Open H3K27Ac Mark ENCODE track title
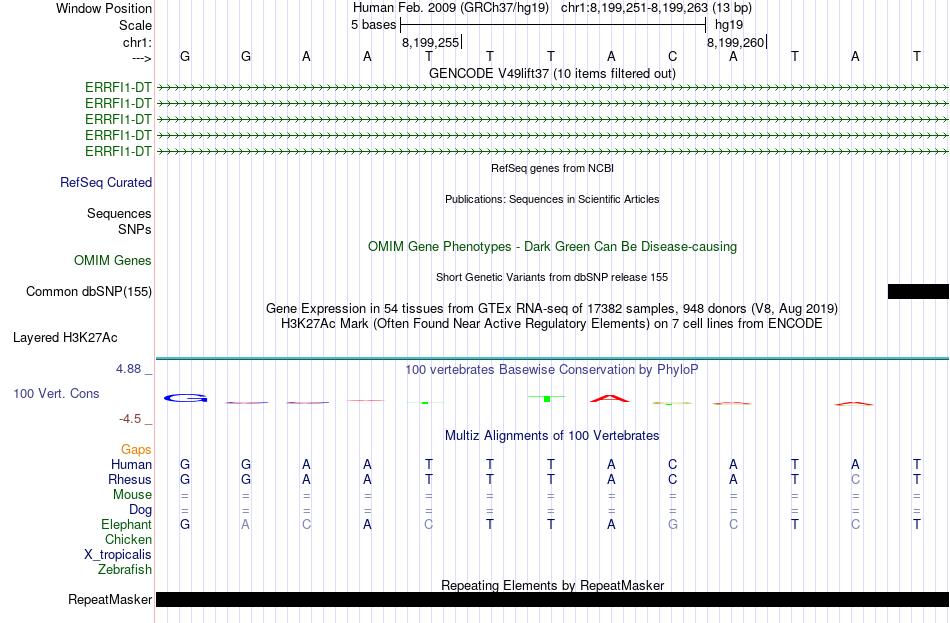The height and width of the screenshot is (623, 950). 552,324
